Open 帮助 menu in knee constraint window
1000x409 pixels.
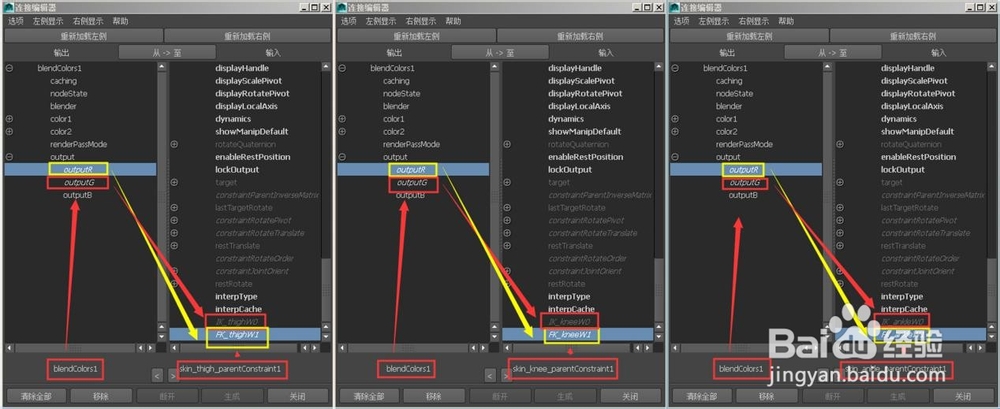pyautogui.click(x=453, y=21)
